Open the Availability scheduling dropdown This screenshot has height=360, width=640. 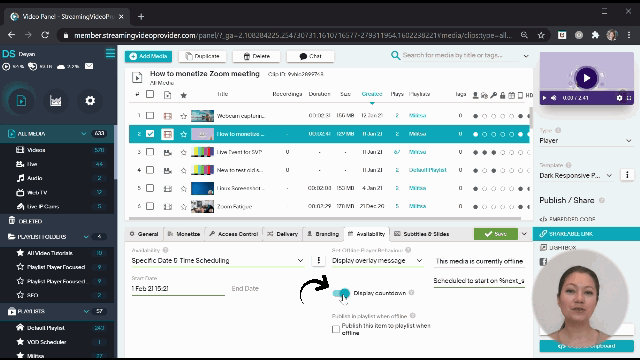click(218, 260)
